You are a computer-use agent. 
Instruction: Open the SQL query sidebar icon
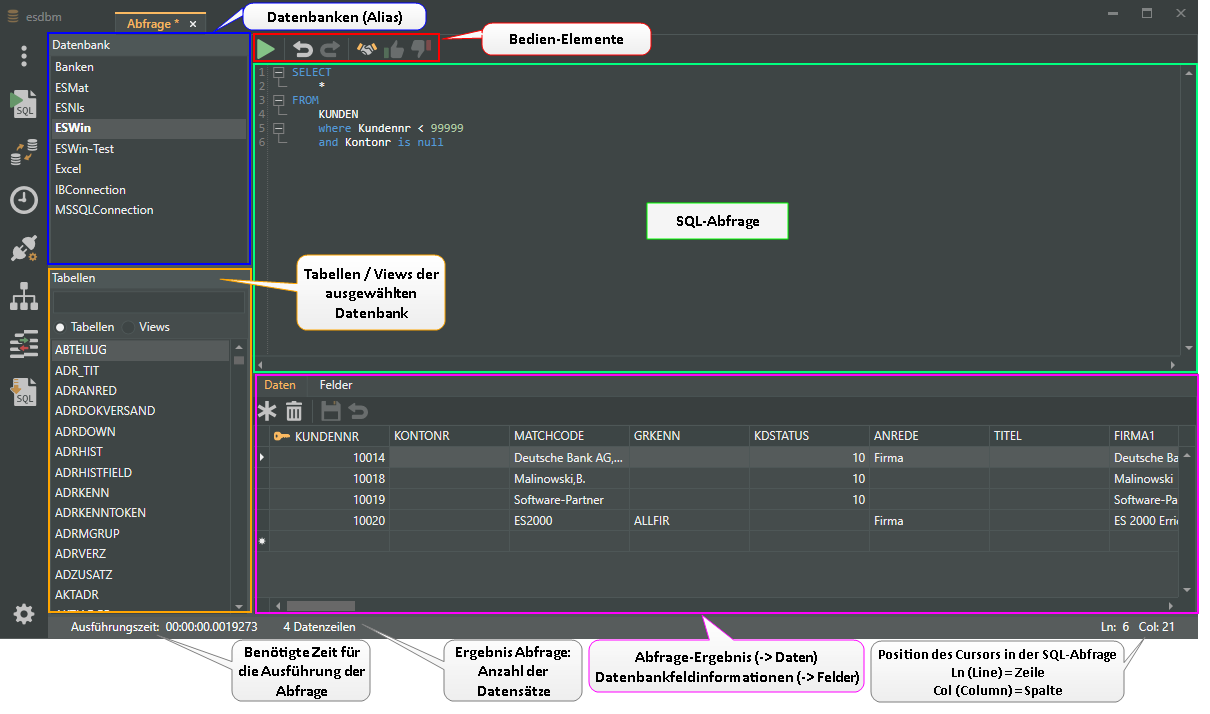[x=23, y=104]
